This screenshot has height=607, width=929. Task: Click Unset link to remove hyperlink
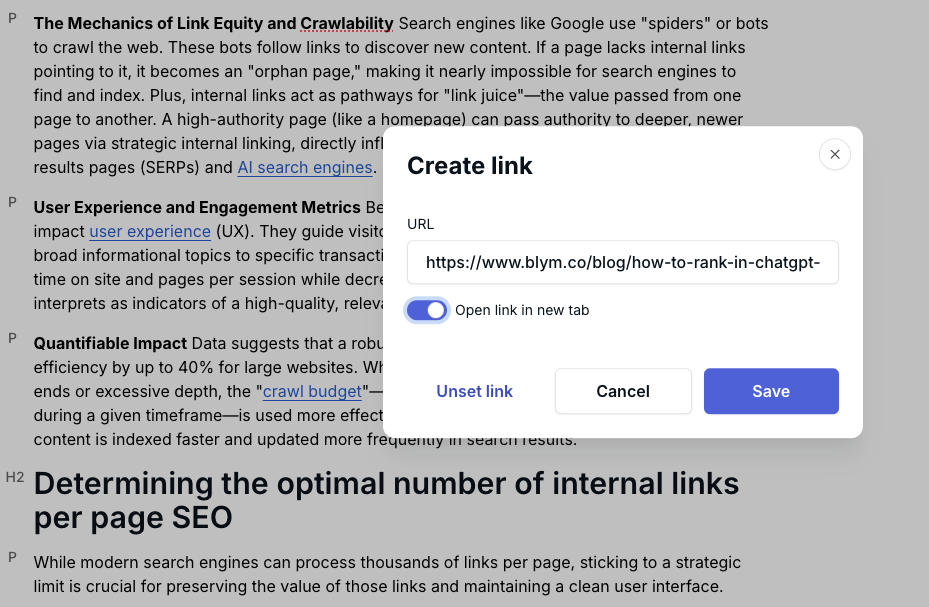coord(474,391)
